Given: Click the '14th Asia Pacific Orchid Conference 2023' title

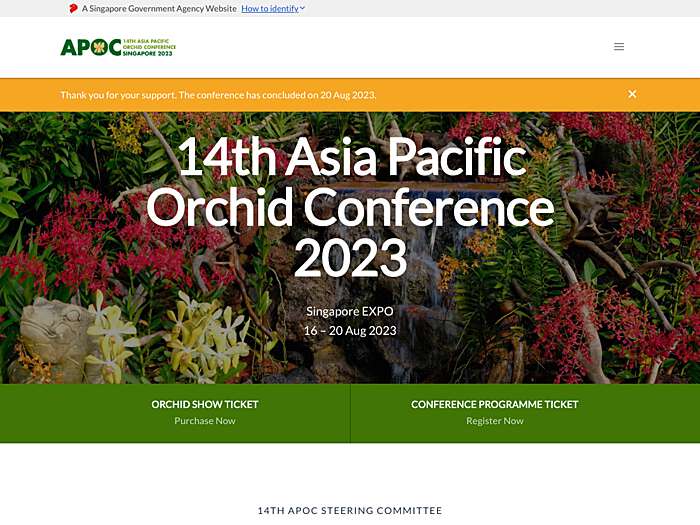Looking at the screenshot, I should click(350, 207).
